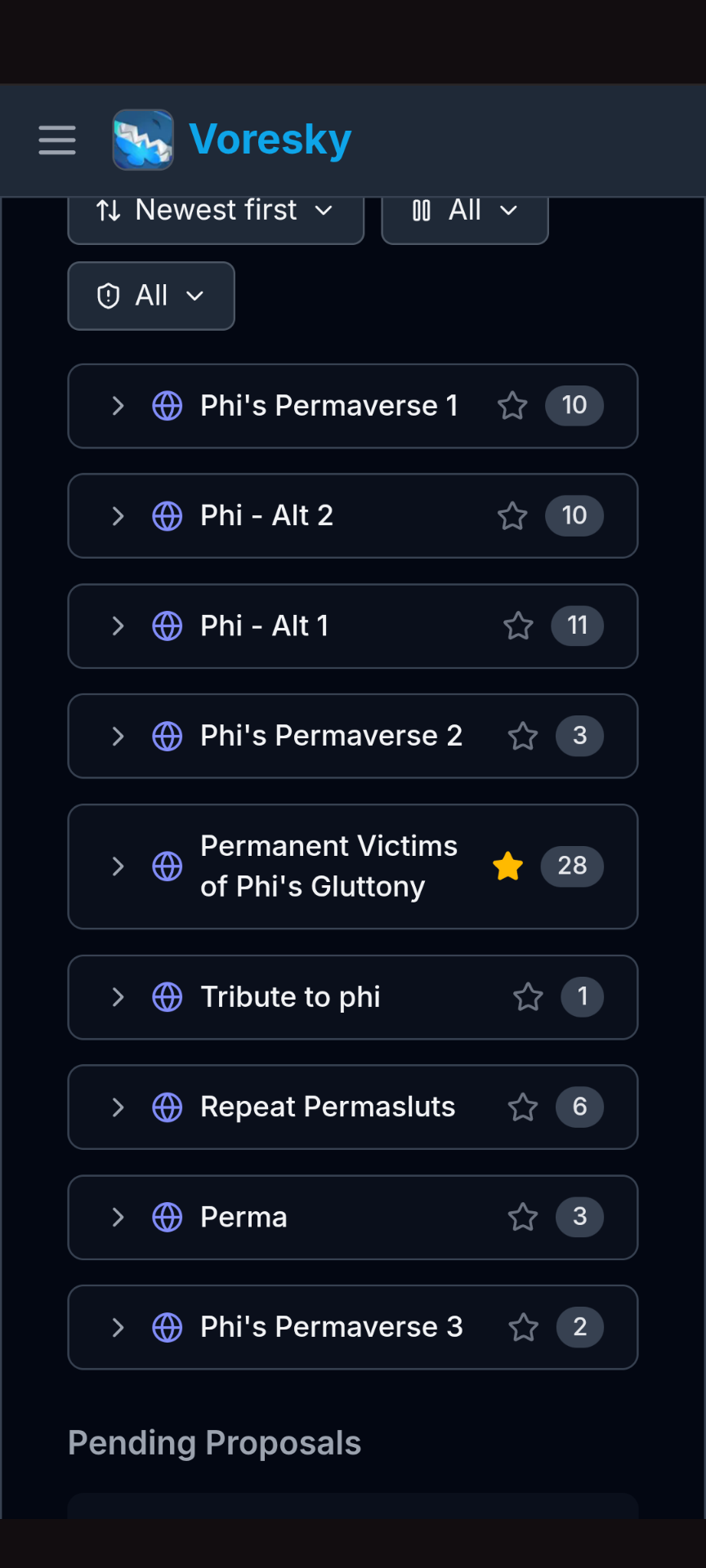Click the globe icon beside Tribute to phi
The width and height of the screenshot is (706, 1568).
coord(168,997)
